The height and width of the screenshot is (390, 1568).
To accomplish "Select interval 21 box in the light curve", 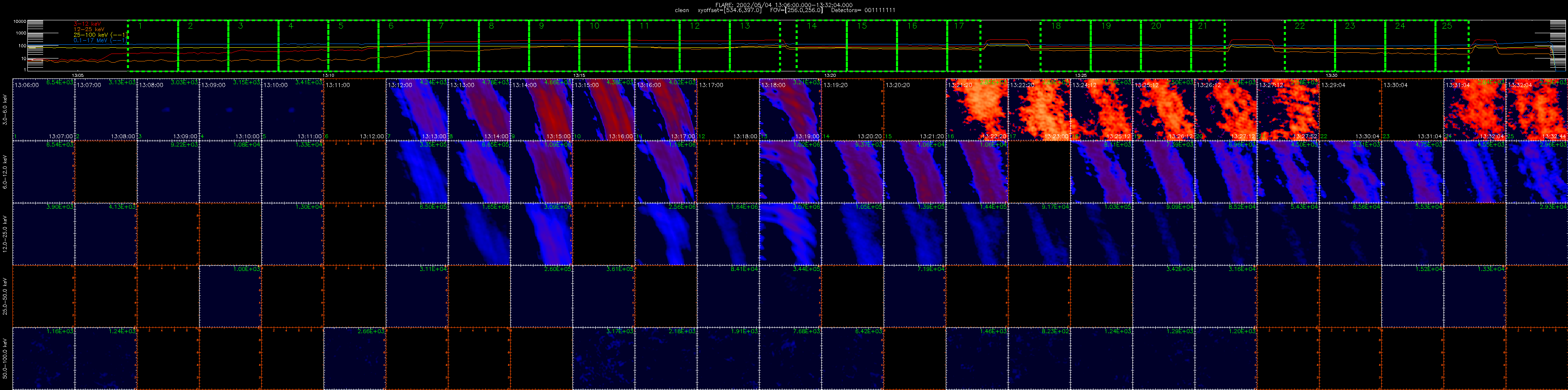I will [x=1208, y=46].
